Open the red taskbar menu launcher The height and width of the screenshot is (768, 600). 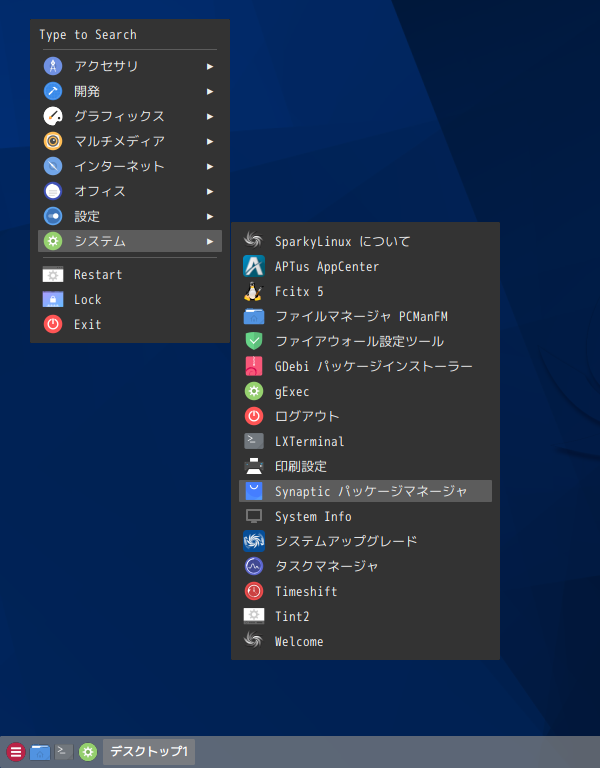pyautogui.click(x=16, y=752)
